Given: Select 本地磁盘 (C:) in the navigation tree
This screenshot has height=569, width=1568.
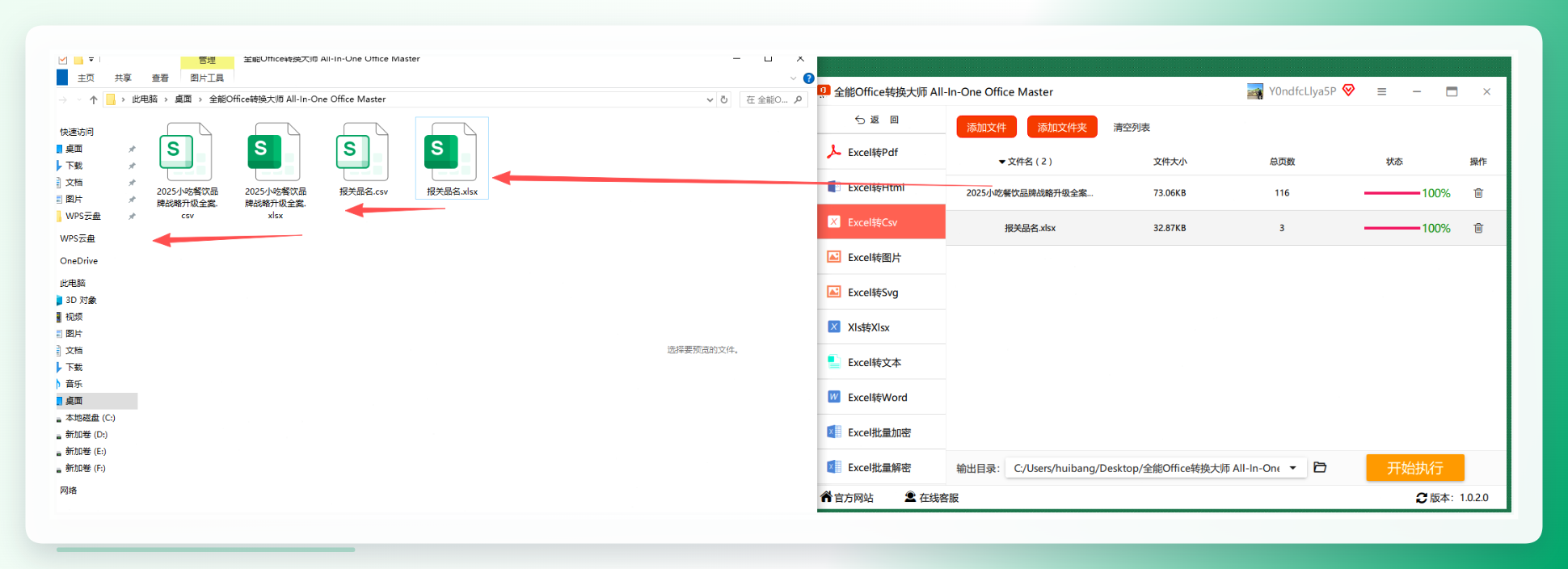Looking at the screenshot, I should tap(90, 418).
